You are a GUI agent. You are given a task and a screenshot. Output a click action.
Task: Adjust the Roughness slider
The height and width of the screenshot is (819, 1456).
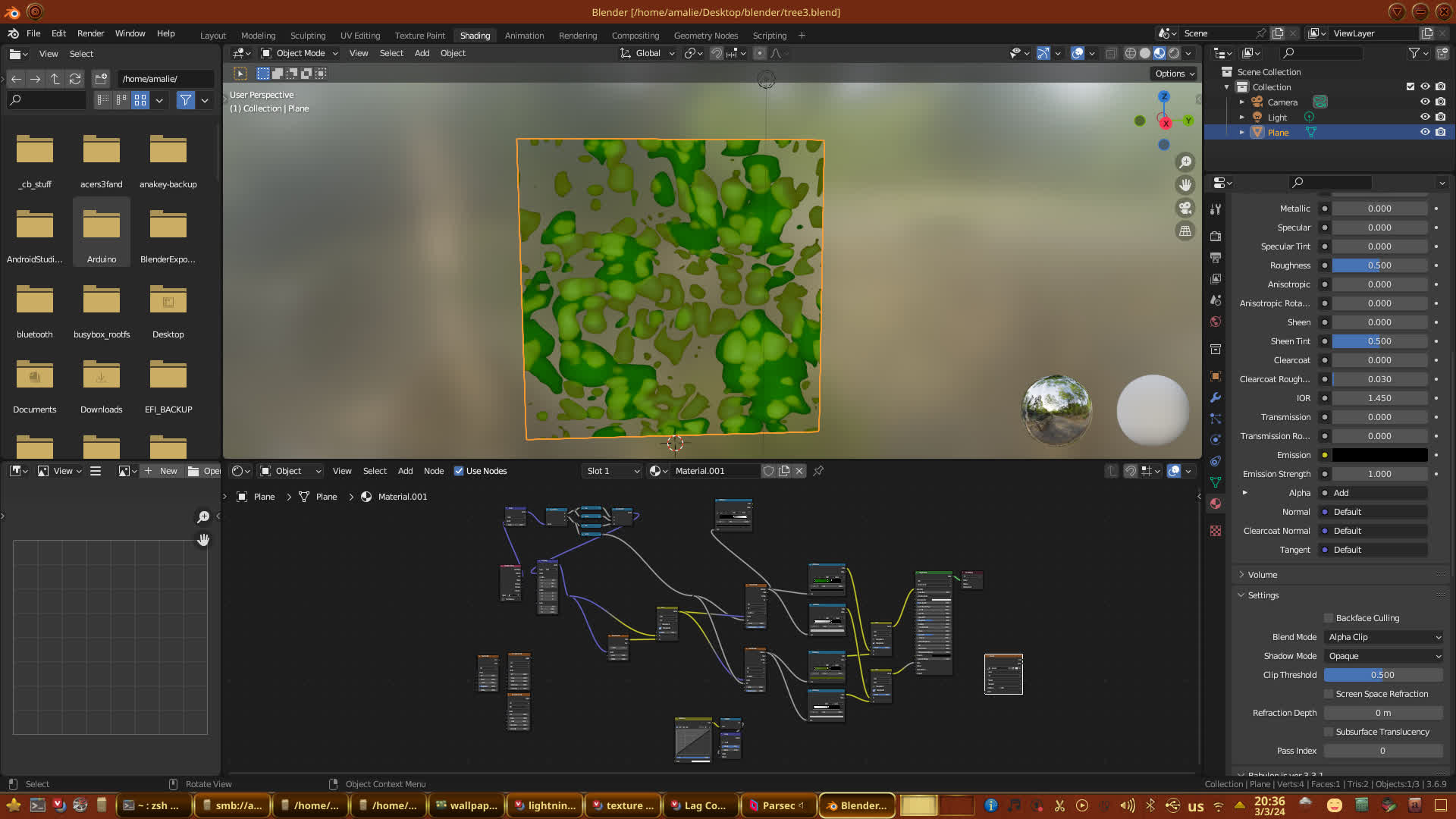coord(1379,265)
